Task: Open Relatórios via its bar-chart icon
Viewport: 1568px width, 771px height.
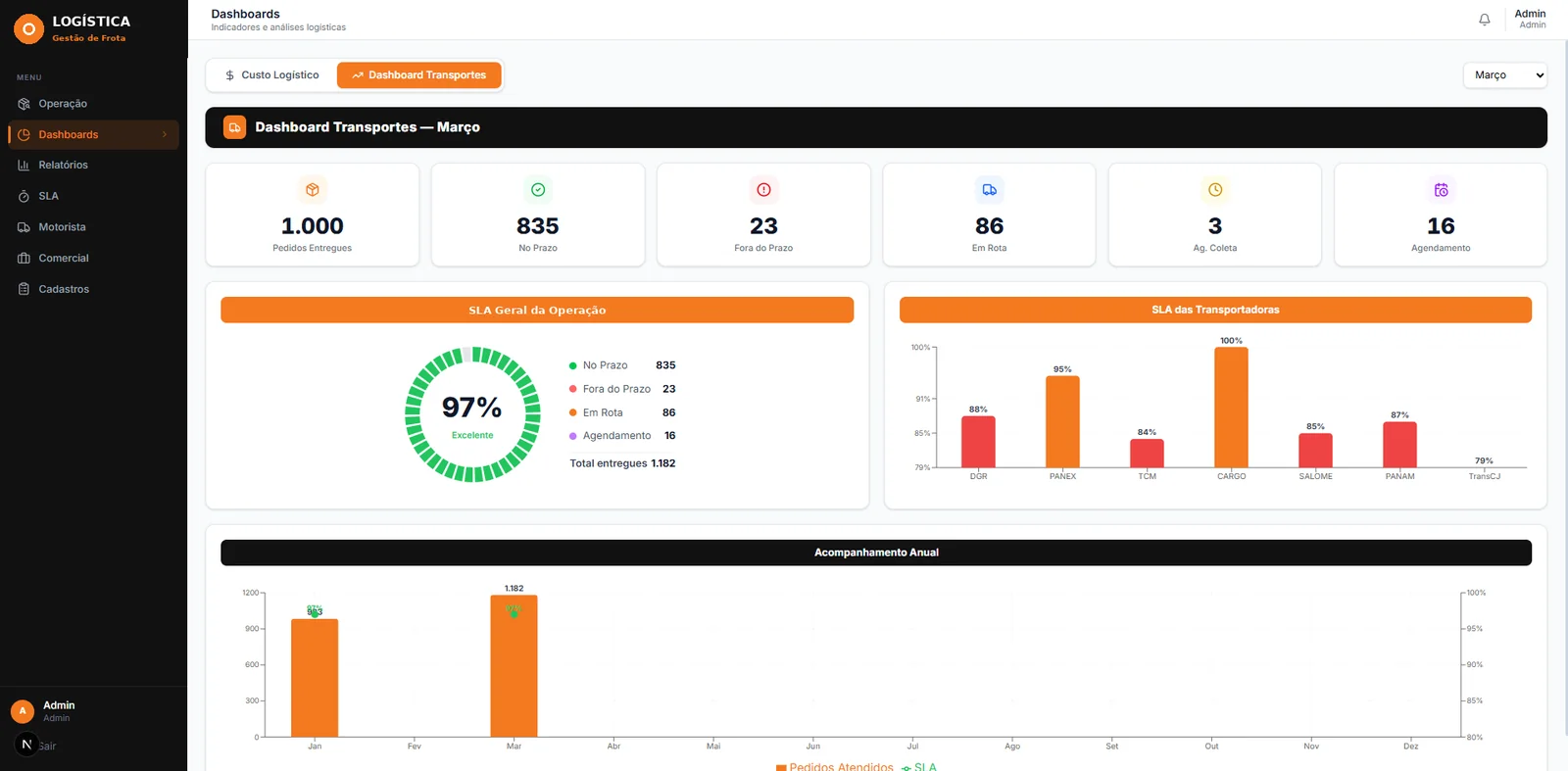Action: point(24,166)
